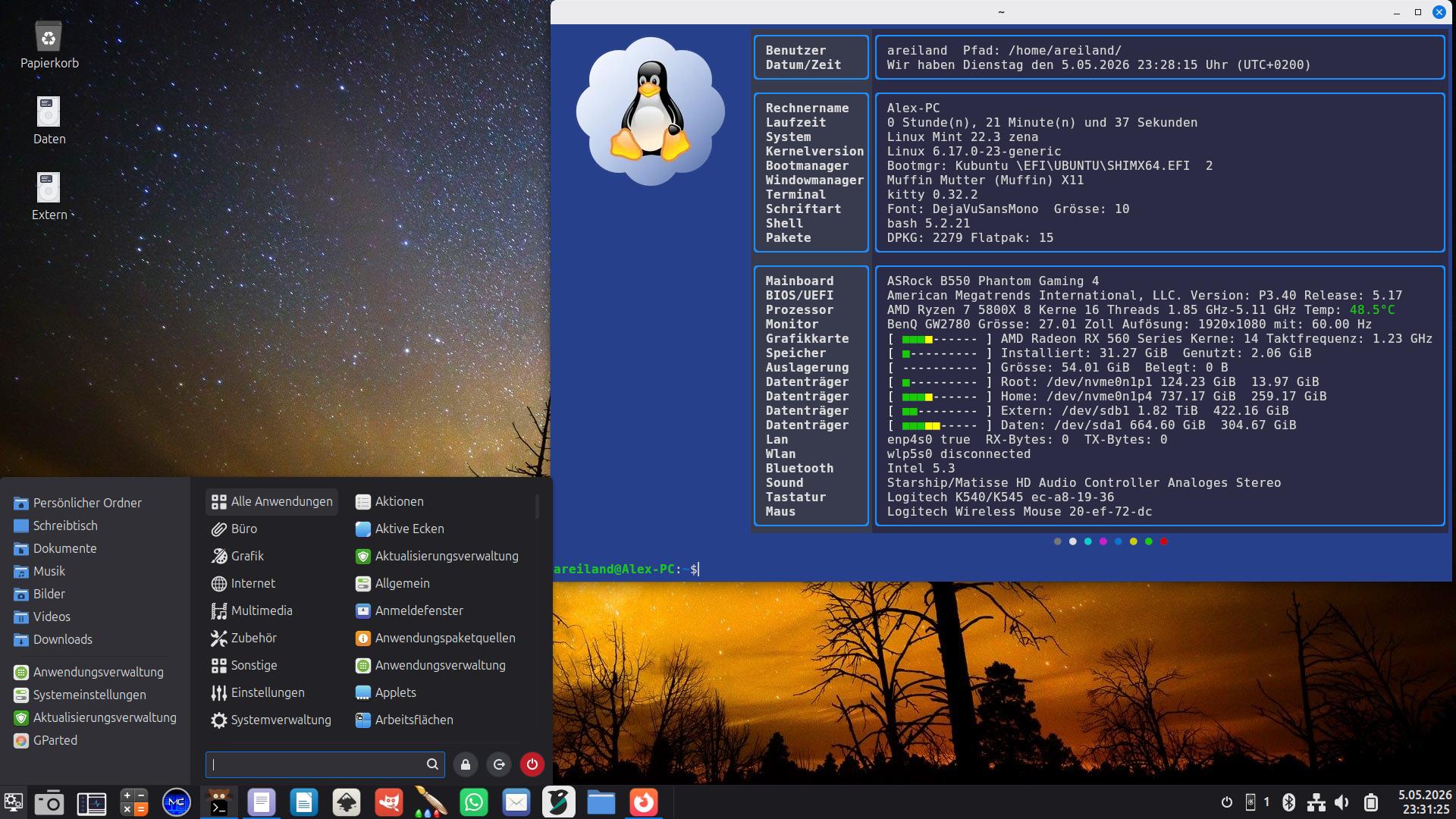Launch the screenshot camera tool from the panel
This screenshot has height=819, width=1456.
[49, 802]
